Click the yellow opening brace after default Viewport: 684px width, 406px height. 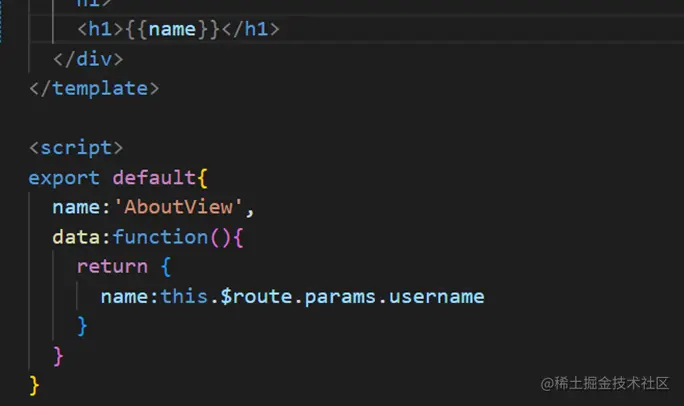tap(202, 178)
